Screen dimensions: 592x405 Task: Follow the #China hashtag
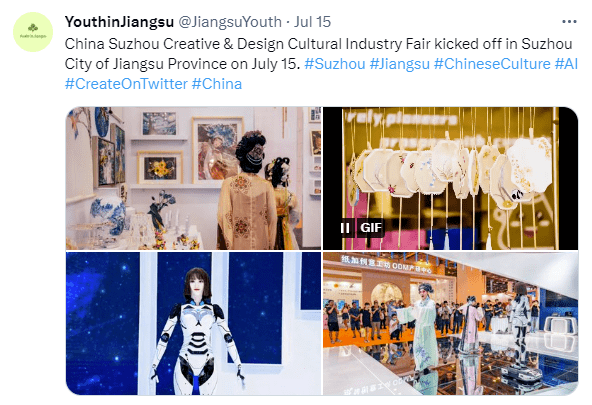click(x=217, y=84)
